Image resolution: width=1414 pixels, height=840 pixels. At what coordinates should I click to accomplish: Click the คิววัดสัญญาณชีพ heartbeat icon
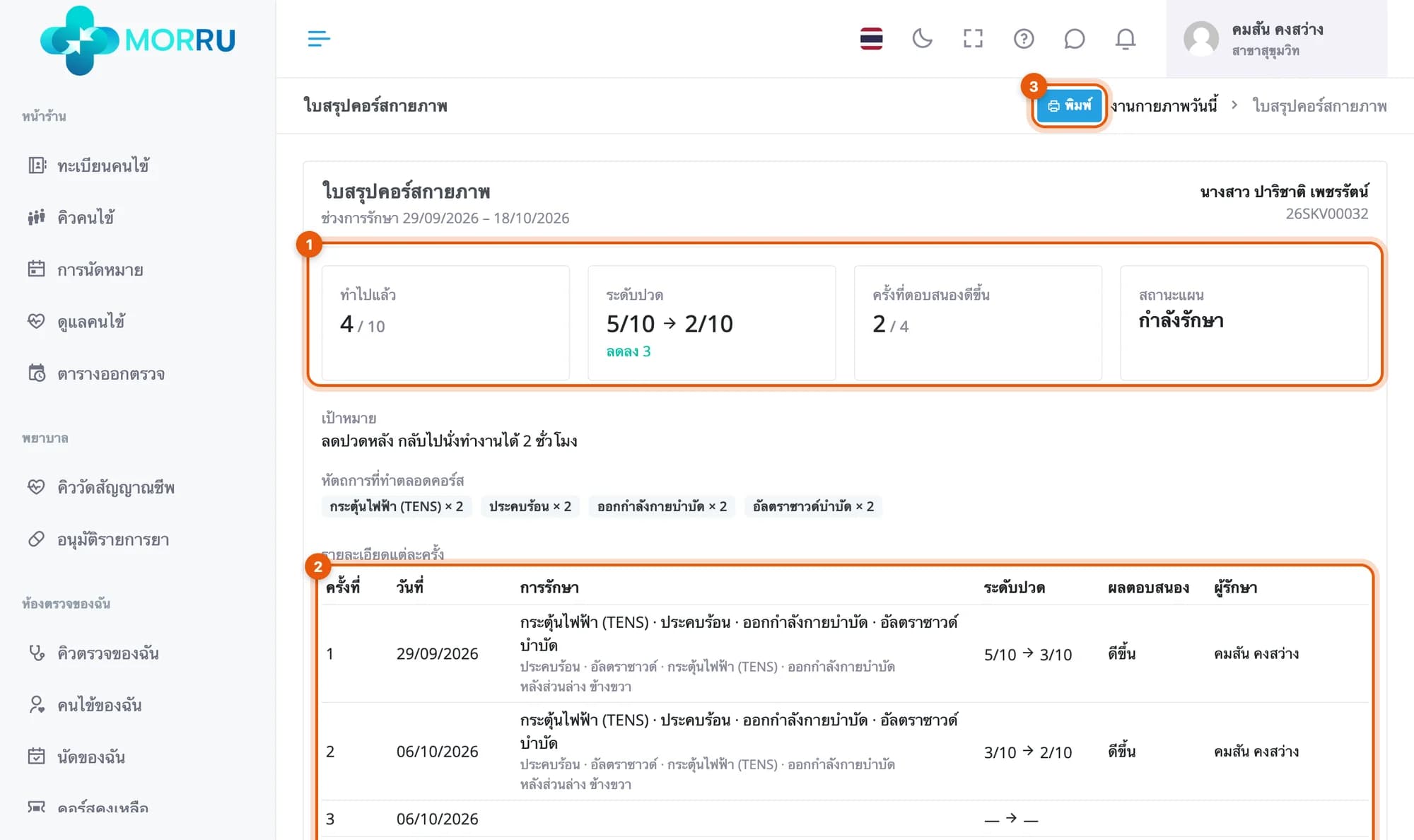coord(37,487)
